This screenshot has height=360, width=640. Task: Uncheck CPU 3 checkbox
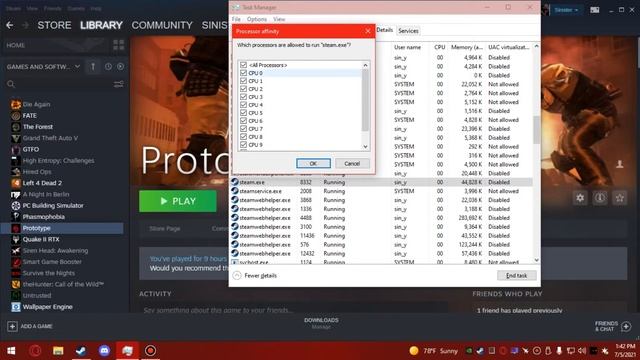point(244,97)
